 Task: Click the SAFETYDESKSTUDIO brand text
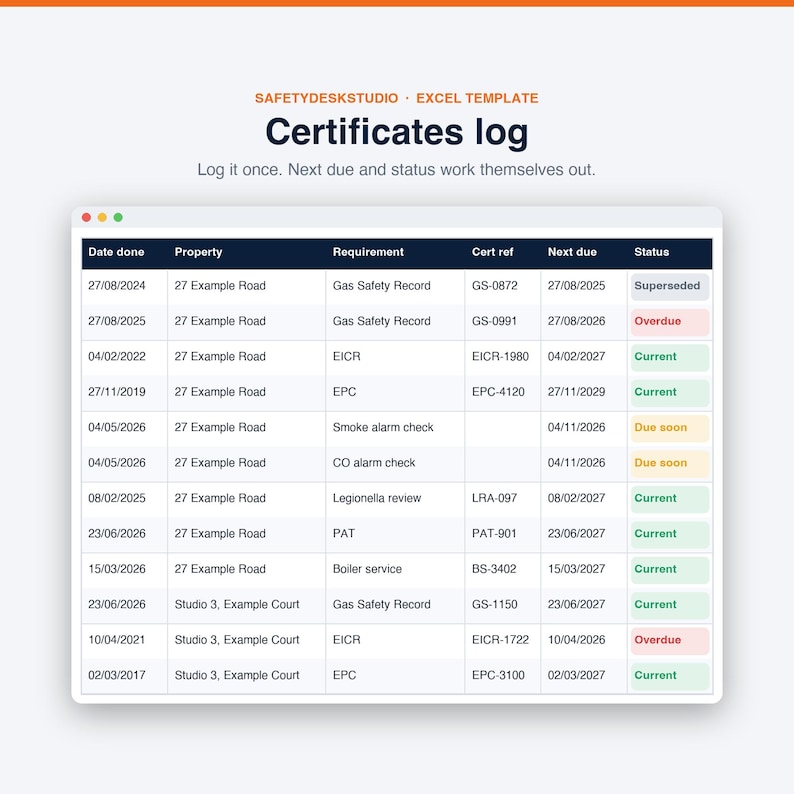[327, 98]
